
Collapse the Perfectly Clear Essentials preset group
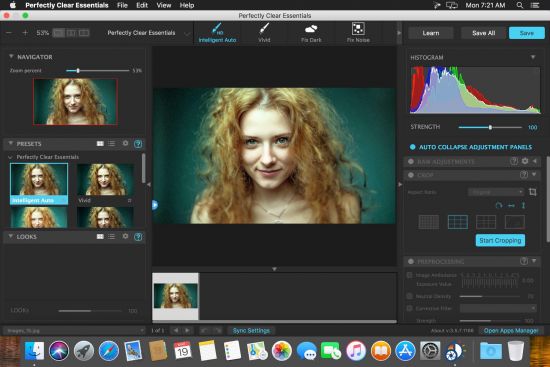point(11,157)
